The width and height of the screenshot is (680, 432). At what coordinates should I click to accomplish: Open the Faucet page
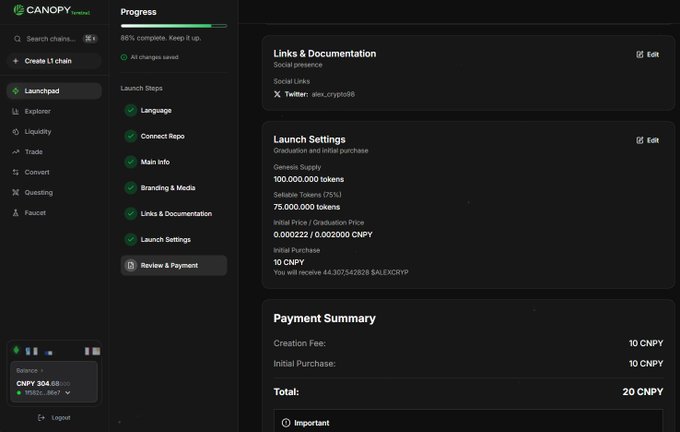tap(54, 213)
